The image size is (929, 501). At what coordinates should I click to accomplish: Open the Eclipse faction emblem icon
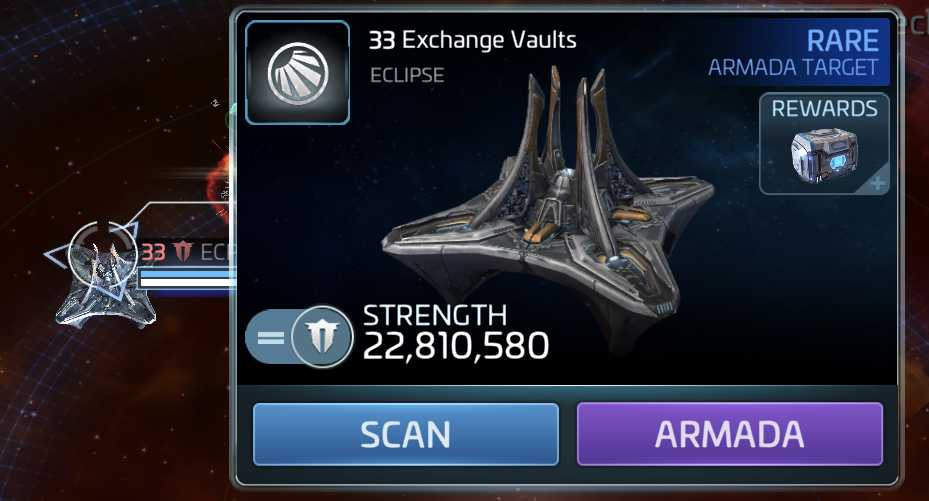click(x=297, y=73)
